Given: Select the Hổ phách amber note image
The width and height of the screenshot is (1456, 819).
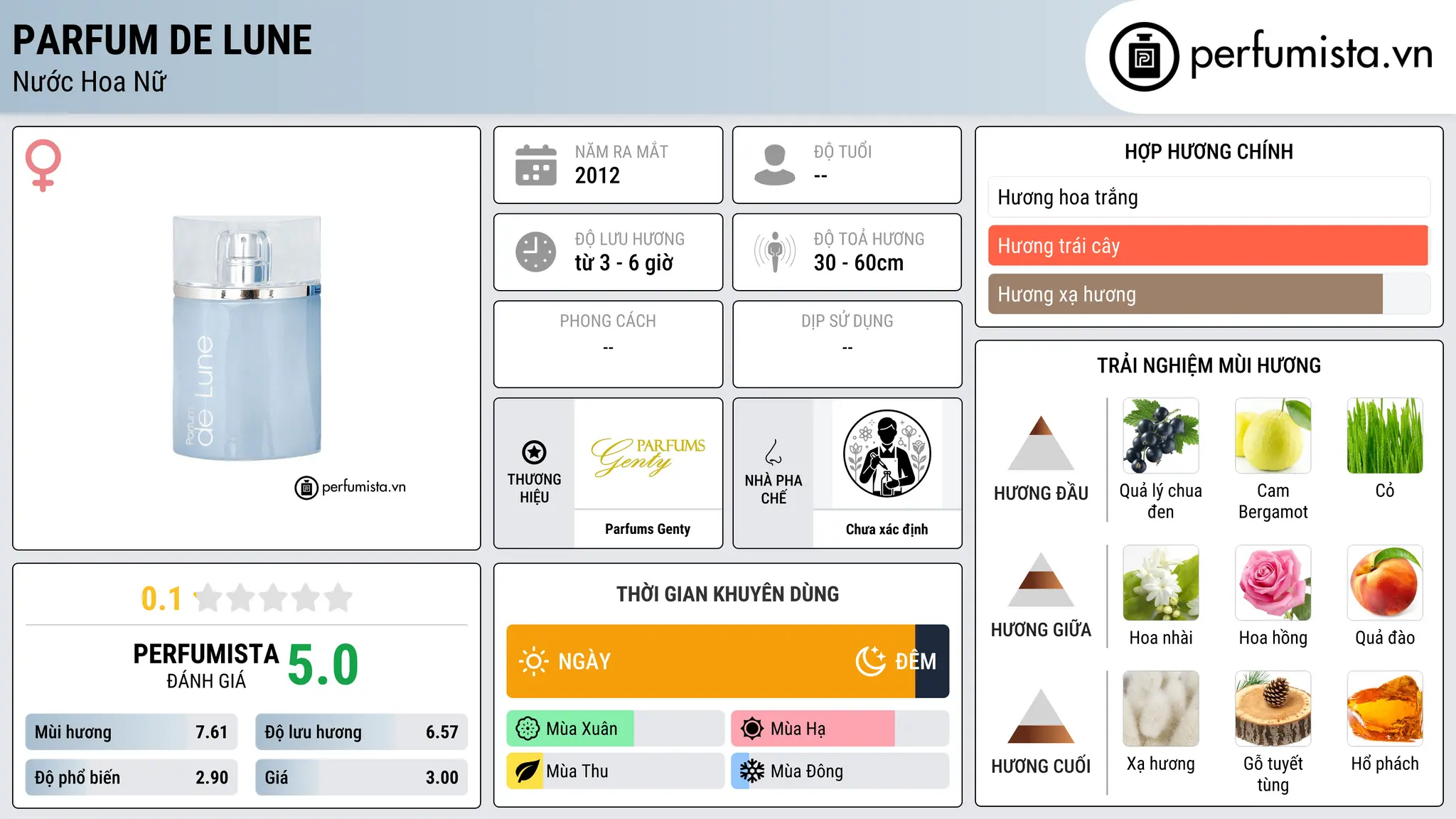Looking at the screenshot, I should pos(1385,709).
